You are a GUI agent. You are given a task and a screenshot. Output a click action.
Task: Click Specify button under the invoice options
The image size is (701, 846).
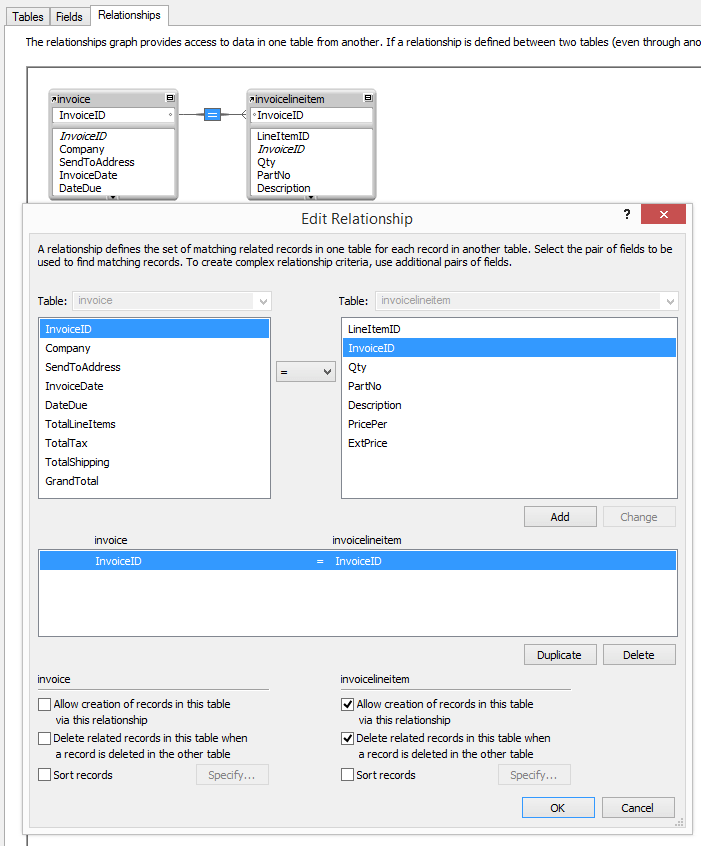[232, 775]
